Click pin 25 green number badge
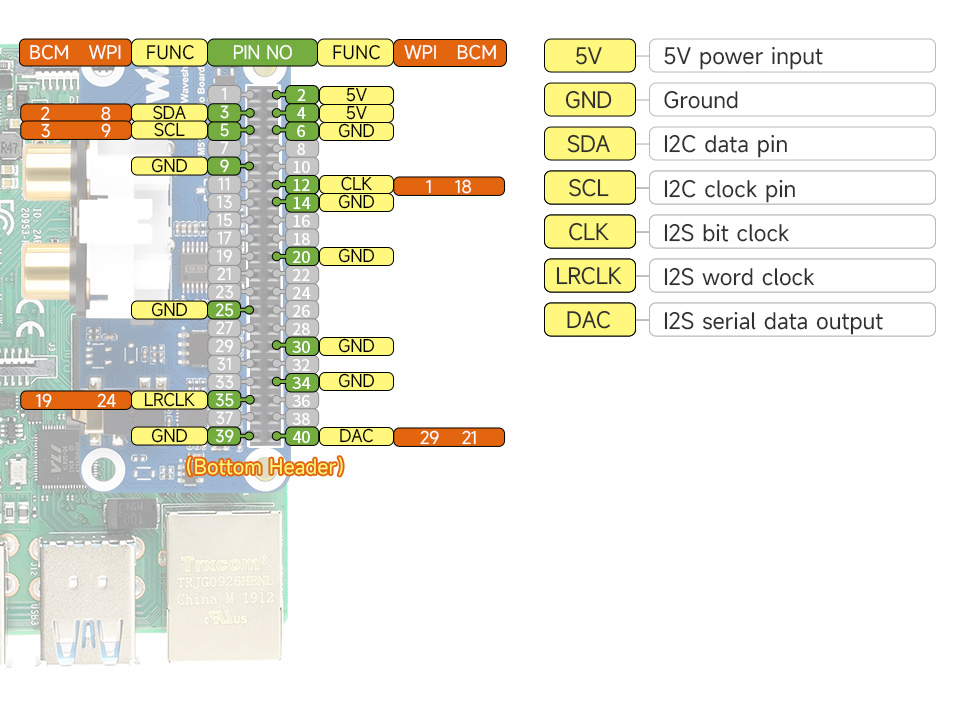This screenshot has height=710, width=960. click(224, 310)
